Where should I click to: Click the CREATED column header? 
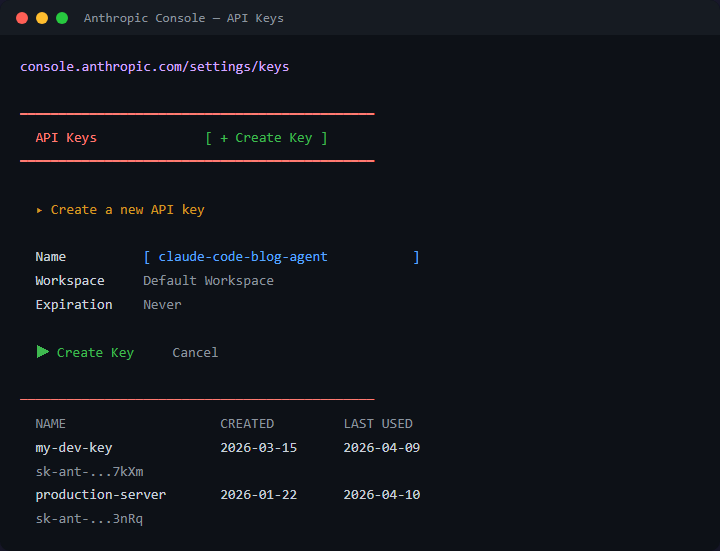click(247, 423)
